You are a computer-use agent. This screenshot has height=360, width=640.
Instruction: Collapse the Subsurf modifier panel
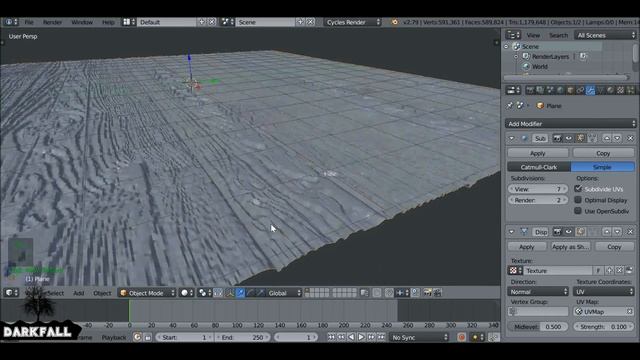pos(511,139)
